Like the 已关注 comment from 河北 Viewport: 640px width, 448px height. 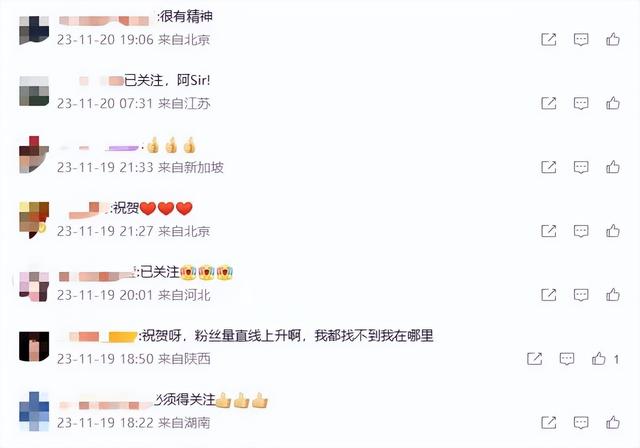tap(613, 295)
